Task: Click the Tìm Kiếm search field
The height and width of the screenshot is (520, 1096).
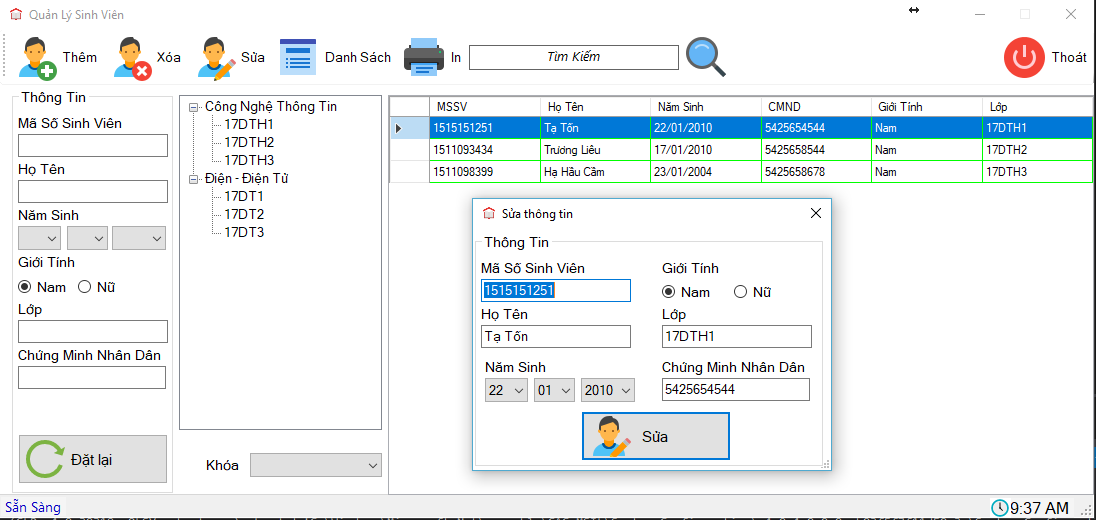Action: pyautogui.click(x=573, y=57)
